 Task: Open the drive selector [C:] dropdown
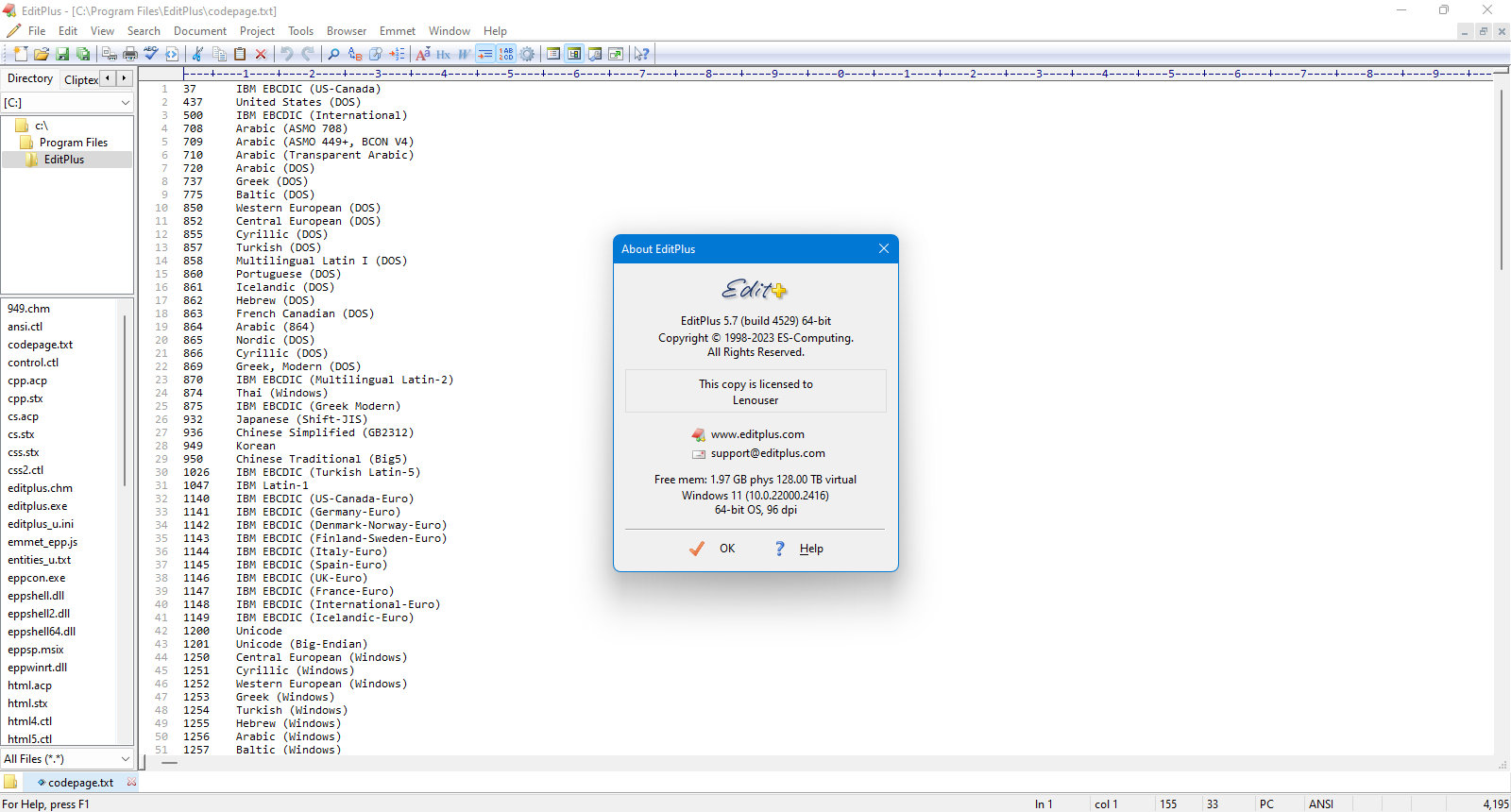tap(67, 102)
